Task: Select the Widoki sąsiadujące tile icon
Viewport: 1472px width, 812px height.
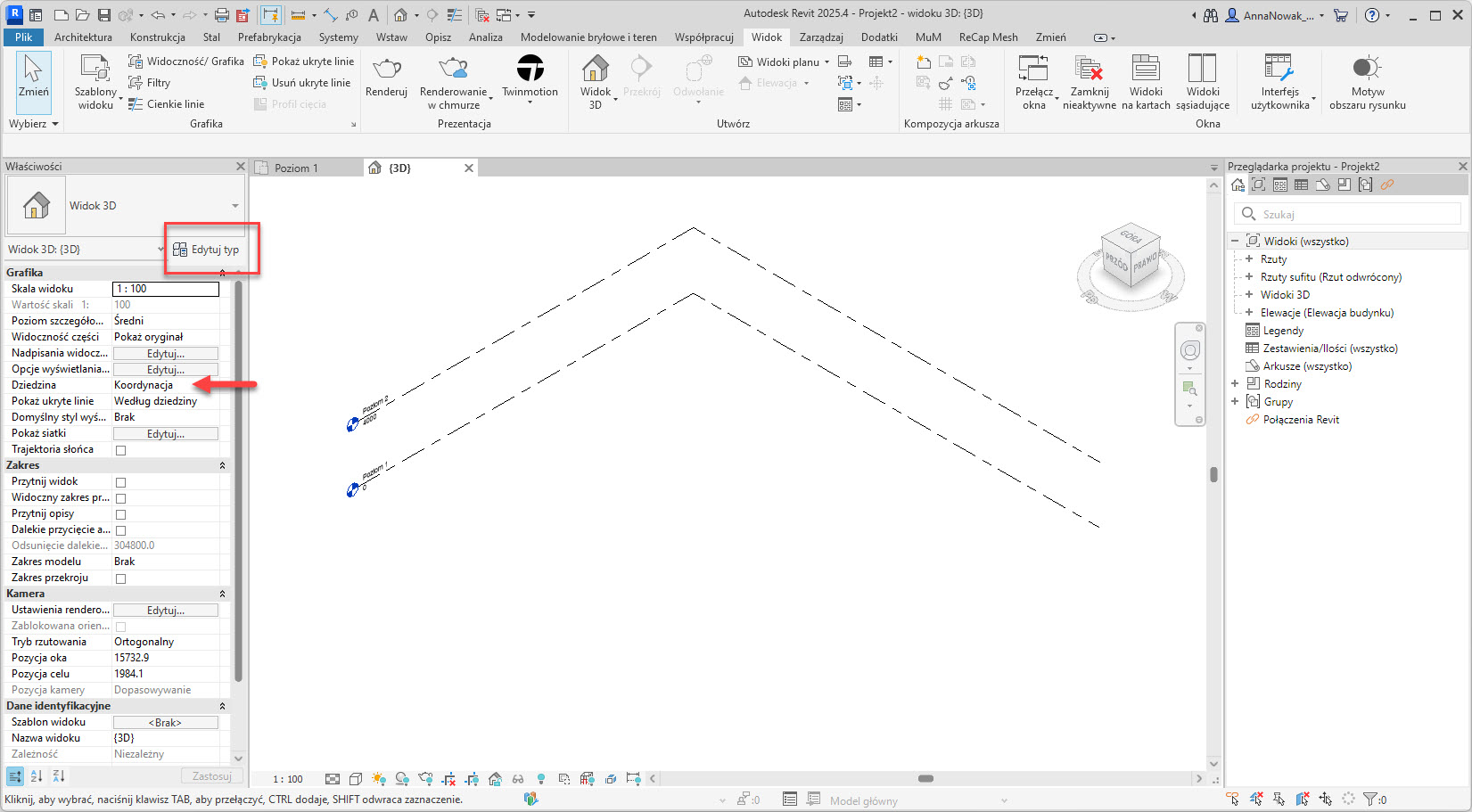Action: [1202, 69]
